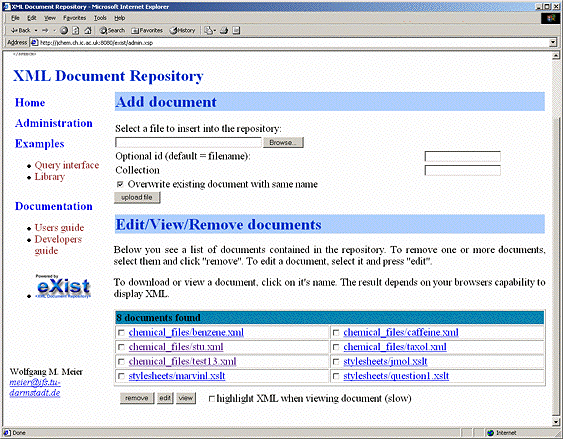Click the Internet zone globe in status bar
Image resolution: width=563 pixels, height=439 pixels.
point(490,433)
